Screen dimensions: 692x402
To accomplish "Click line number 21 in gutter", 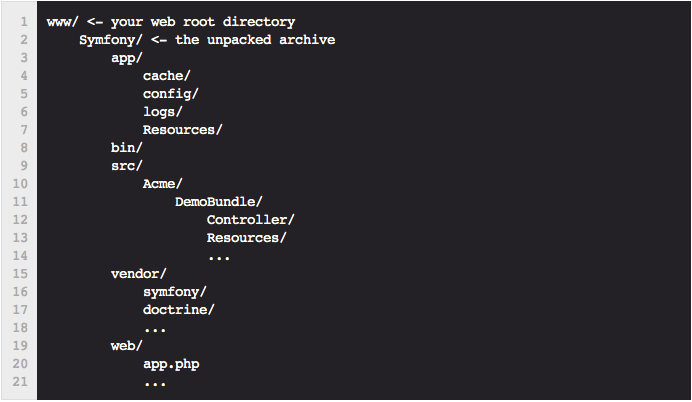I will tap(20, 382).
